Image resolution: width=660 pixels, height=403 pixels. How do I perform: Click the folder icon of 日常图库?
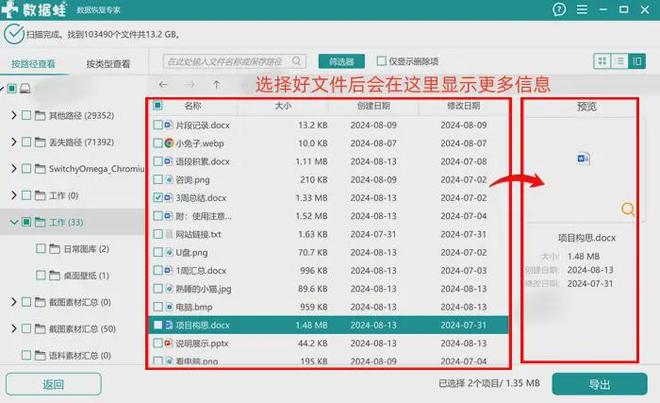pyautogui.click(x=55, y=249)
